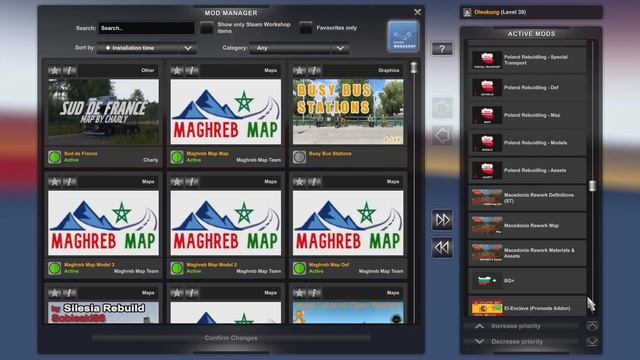Viewport: 640px width, 360px height.
Task: Open the Category dropdown
Action: [x=299, y=48]
